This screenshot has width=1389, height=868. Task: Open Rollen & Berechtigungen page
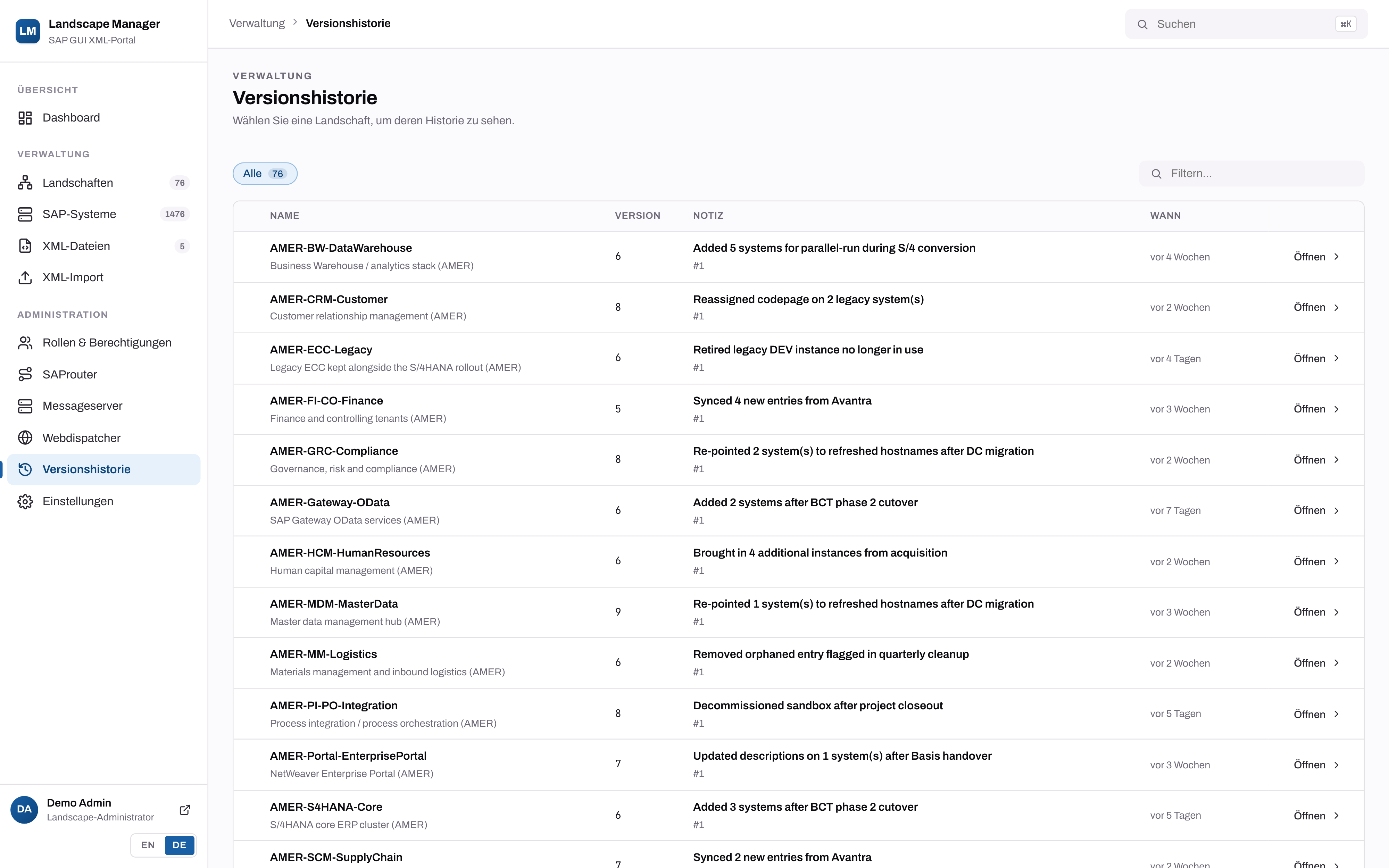(104, 343)
